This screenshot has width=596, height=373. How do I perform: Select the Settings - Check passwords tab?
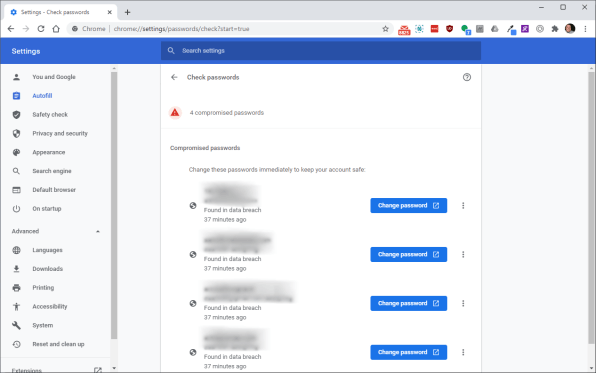pos(60,12)
